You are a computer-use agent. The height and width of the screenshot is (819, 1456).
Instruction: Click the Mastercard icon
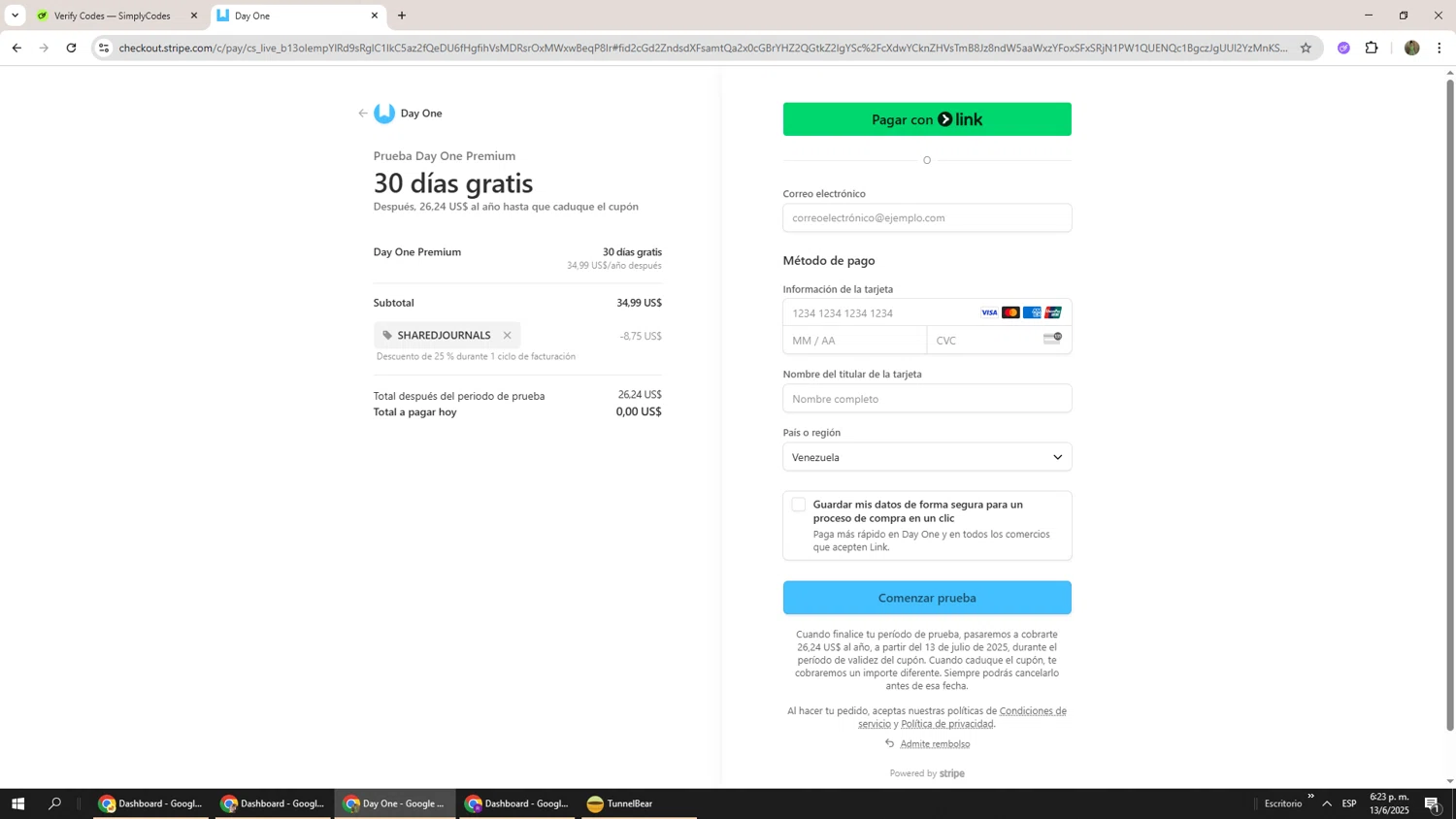tap(1010, 312)
